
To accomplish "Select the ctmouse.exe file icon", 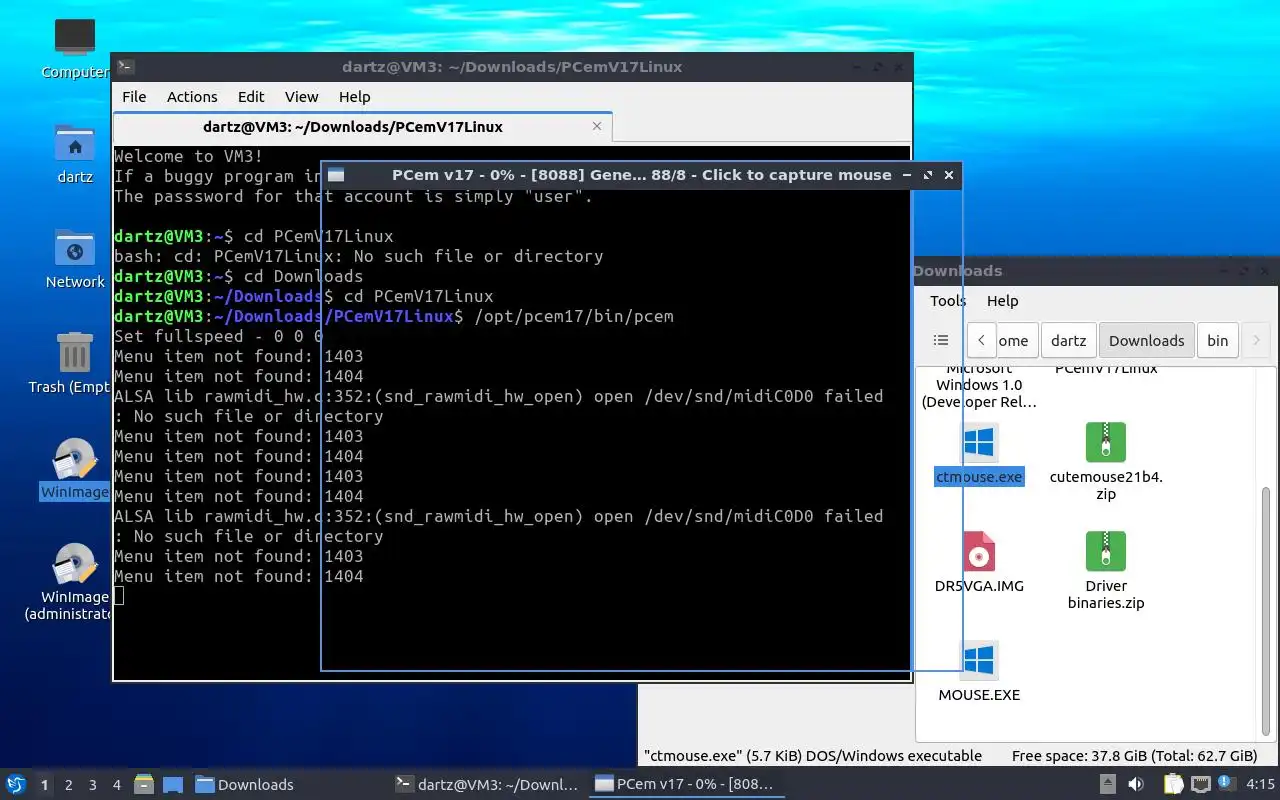I will point(979,442).
